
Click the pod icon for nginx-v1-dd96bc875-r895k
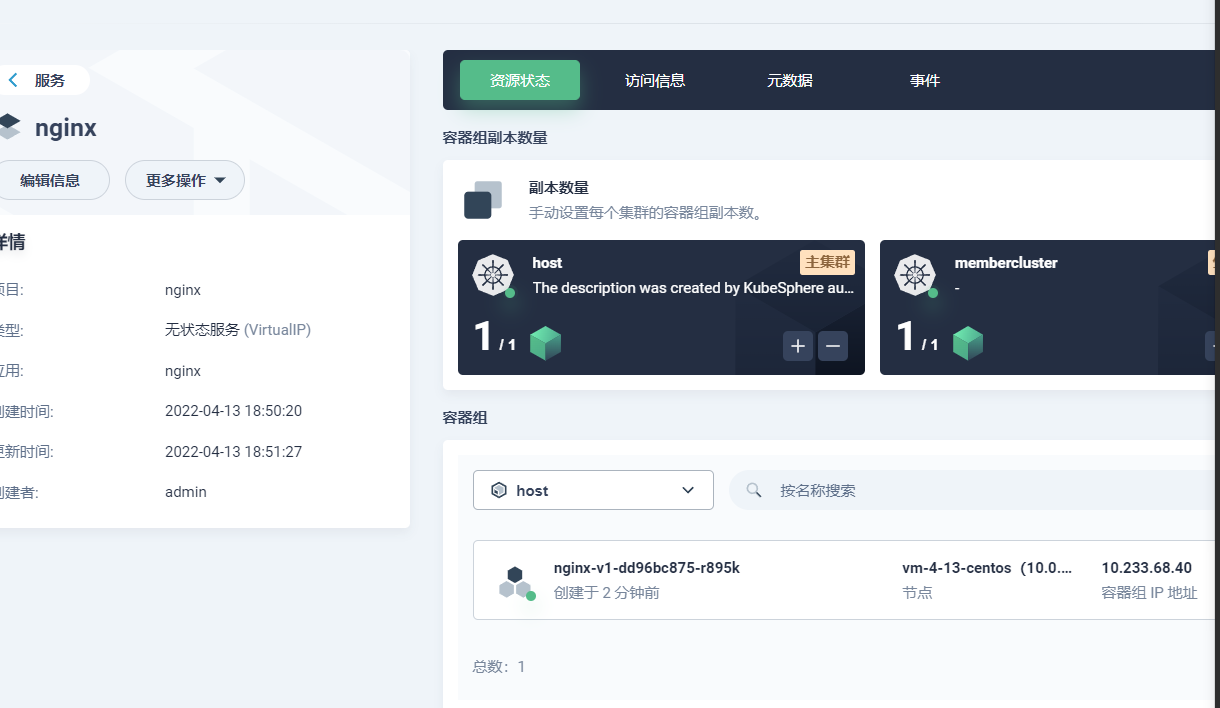[x=516, y=582]
